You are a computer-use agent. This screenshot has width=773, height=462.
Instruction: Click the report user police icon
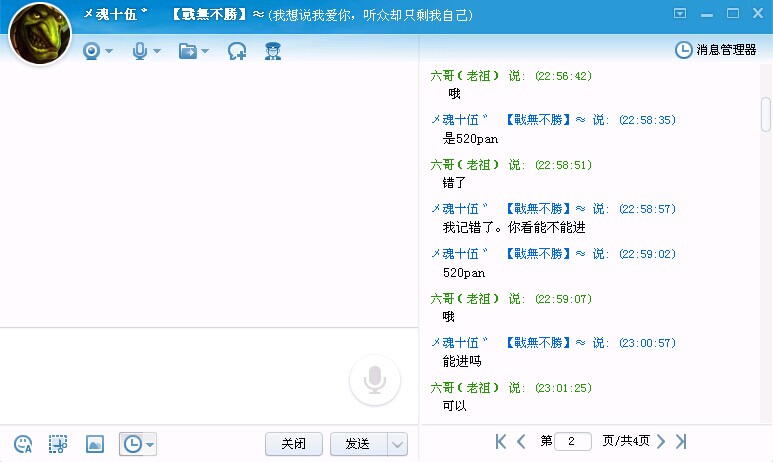[272, 51]
